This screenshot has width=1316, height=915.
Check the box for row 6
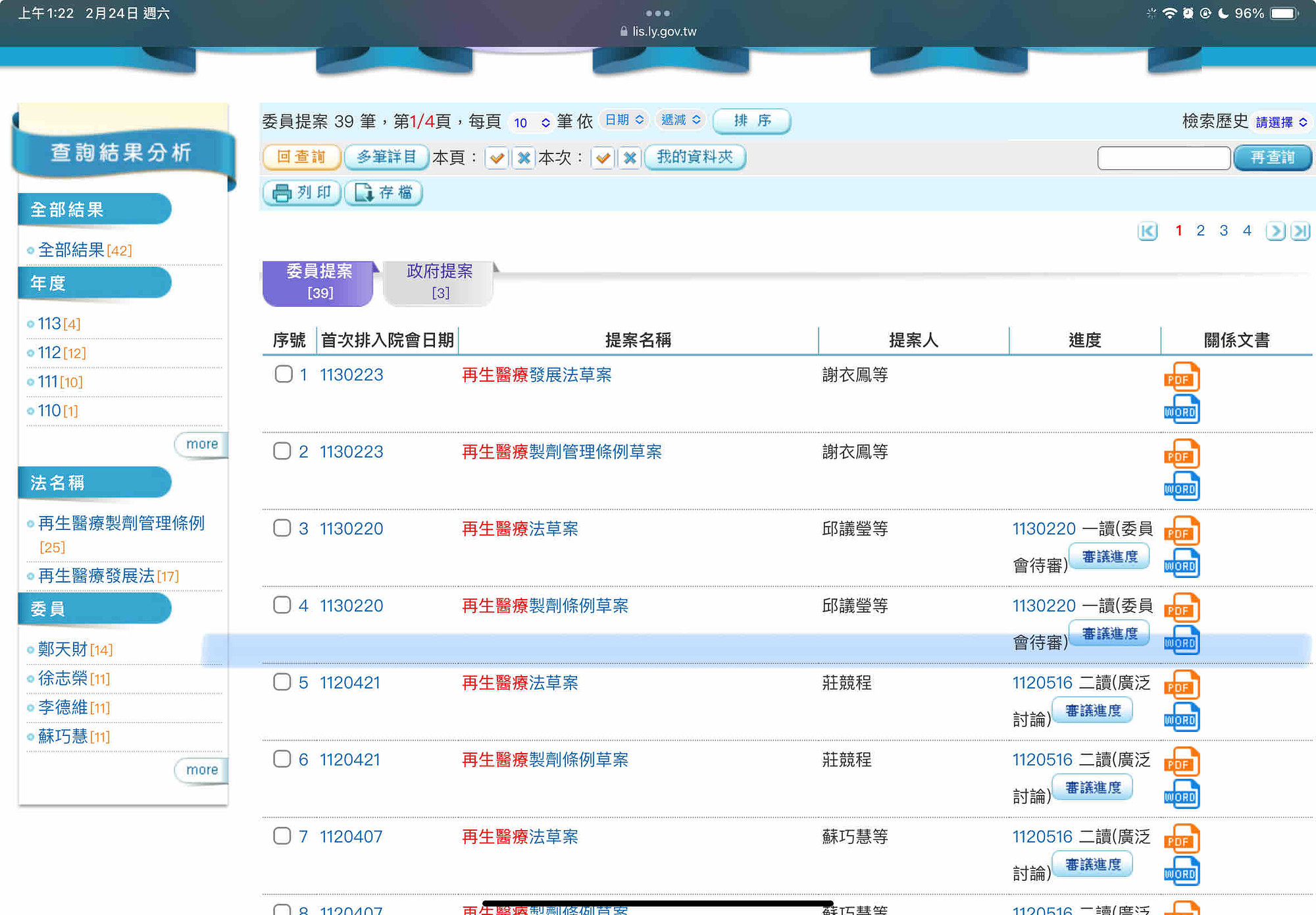click(282, 759)
